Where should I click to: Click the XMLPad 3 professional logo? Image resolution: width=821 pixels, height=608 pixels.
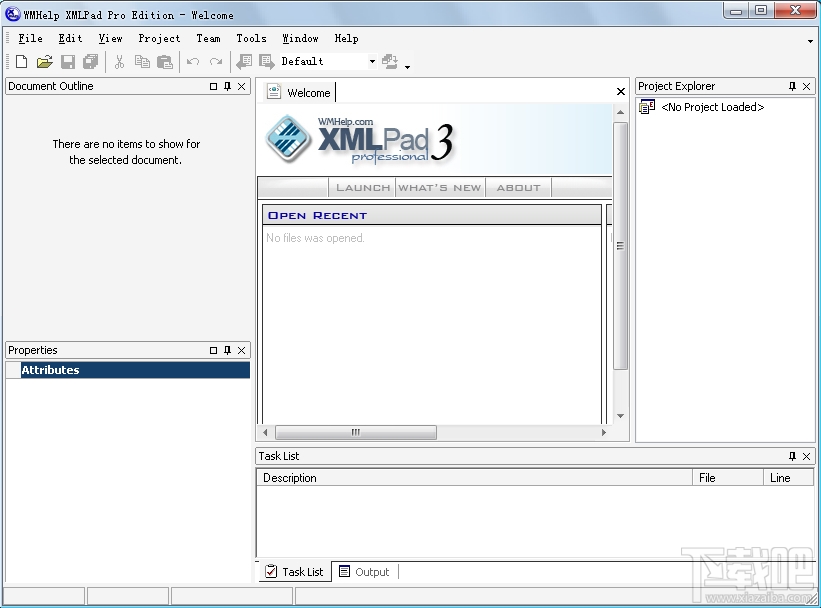point(359,140)
